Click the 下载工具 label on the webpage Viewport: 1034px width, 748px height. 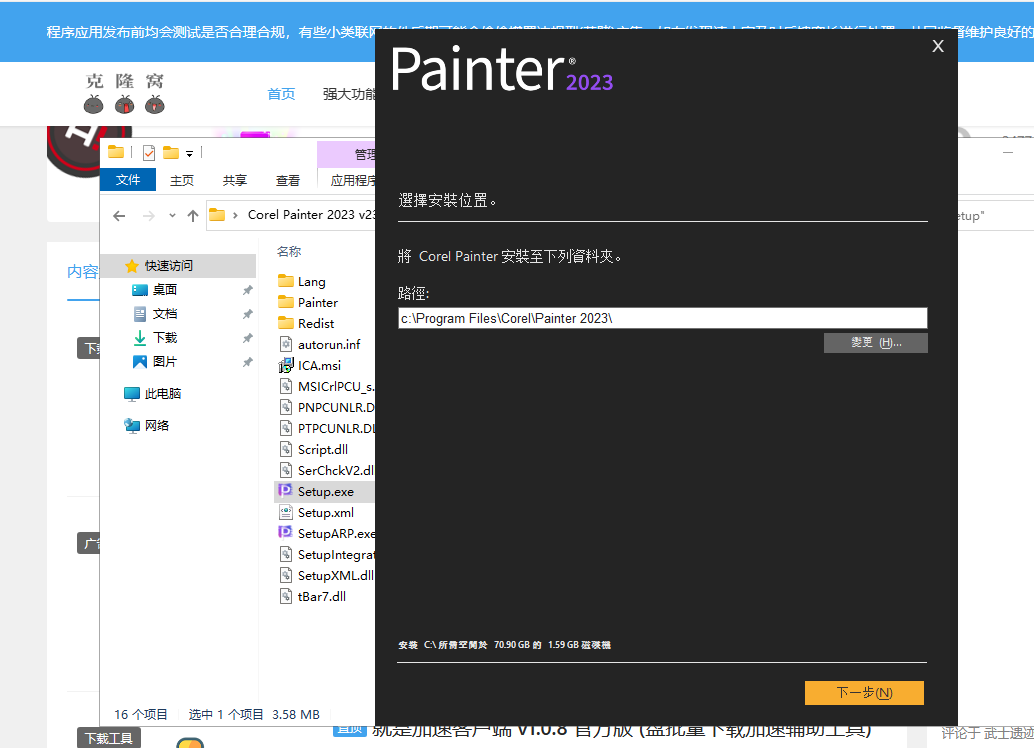109,738
